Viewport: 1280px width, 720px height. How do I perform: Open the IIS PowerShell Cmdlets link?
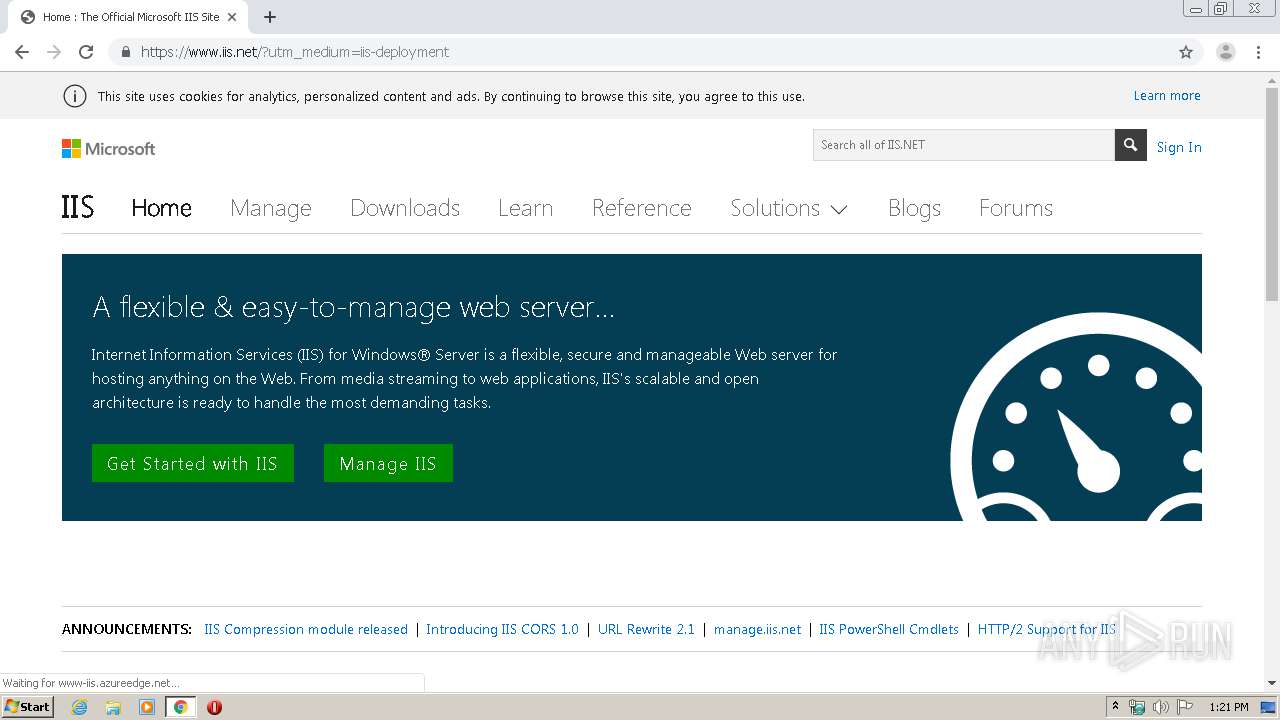click(x=889, y=629)
